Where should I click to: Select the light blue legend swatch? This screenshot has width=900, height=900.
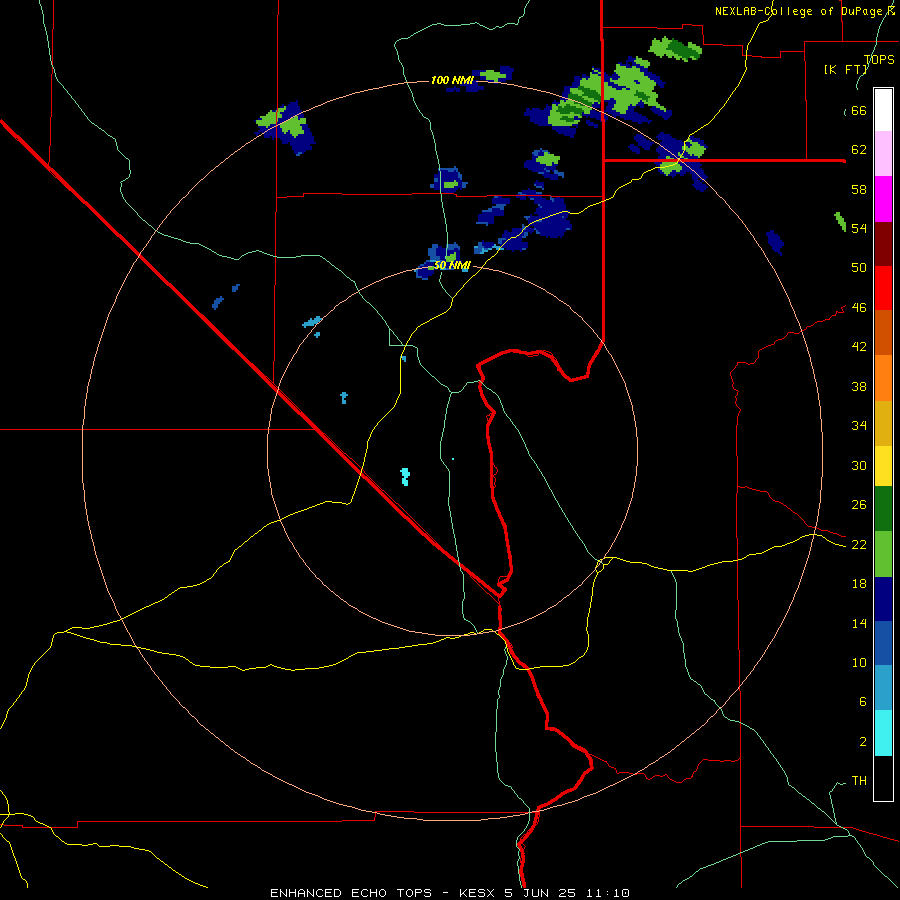[x=883, y=688]
